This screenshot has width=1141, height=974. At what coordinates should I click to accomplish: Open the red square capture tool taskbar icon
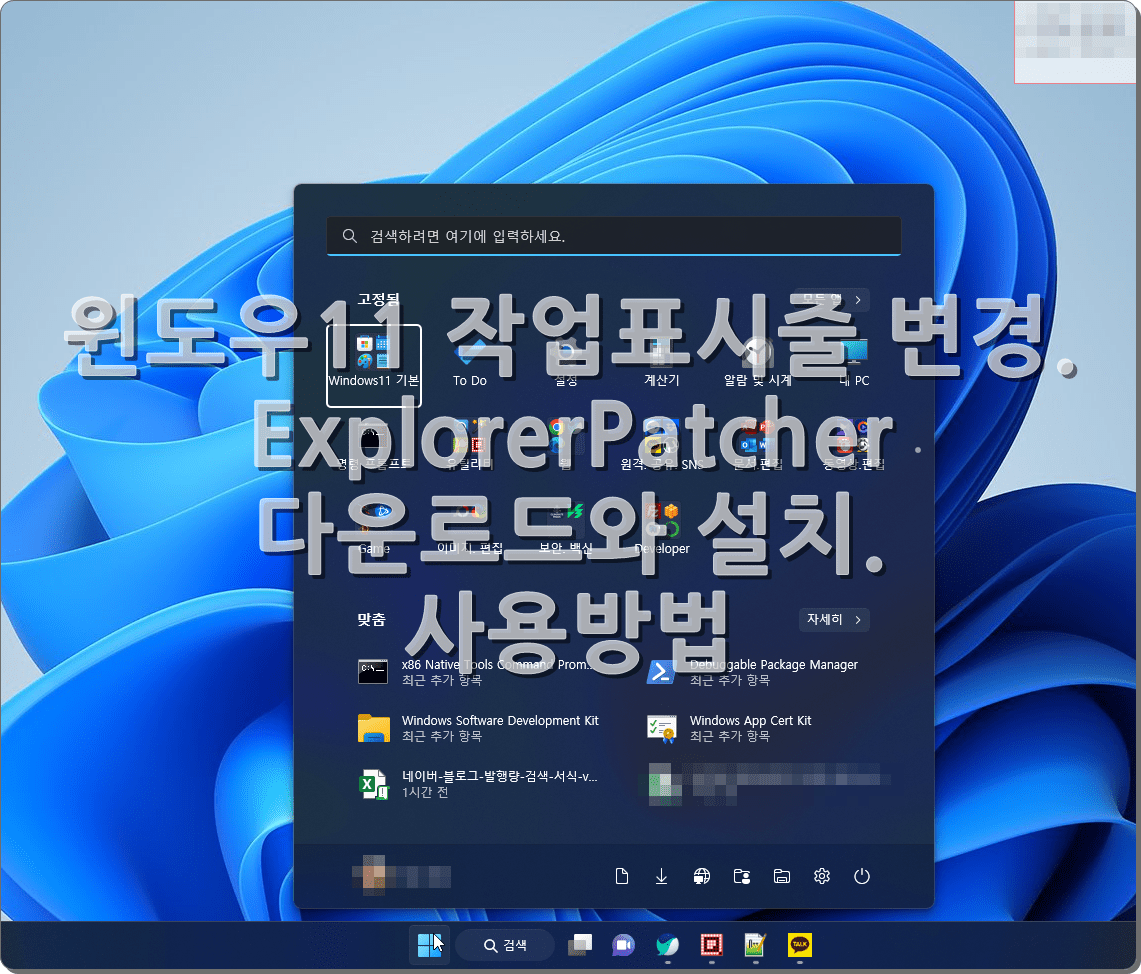711,945
